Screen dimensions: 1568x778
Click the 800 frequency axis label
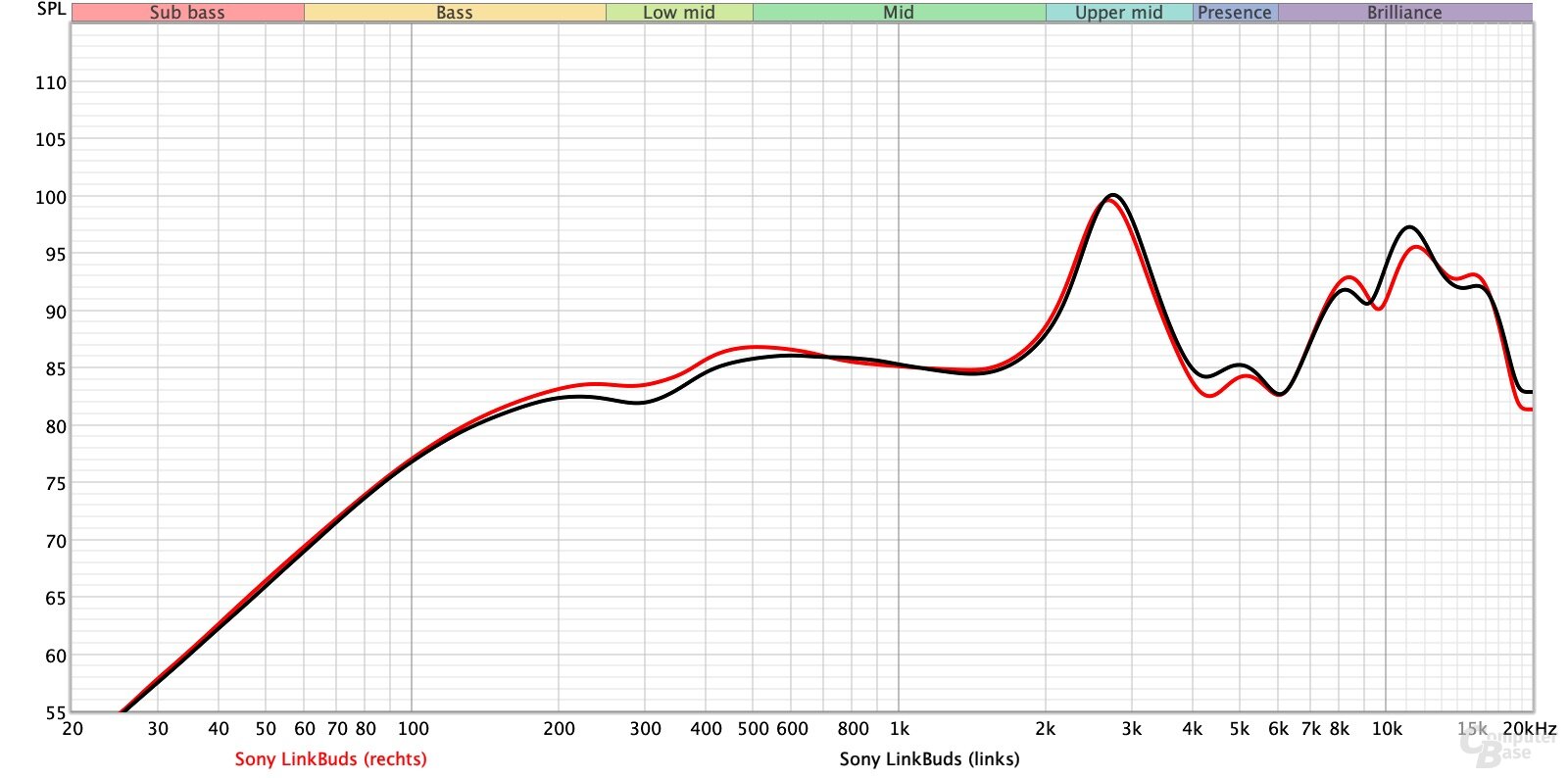pyautogui.click(x=853, y=729)
